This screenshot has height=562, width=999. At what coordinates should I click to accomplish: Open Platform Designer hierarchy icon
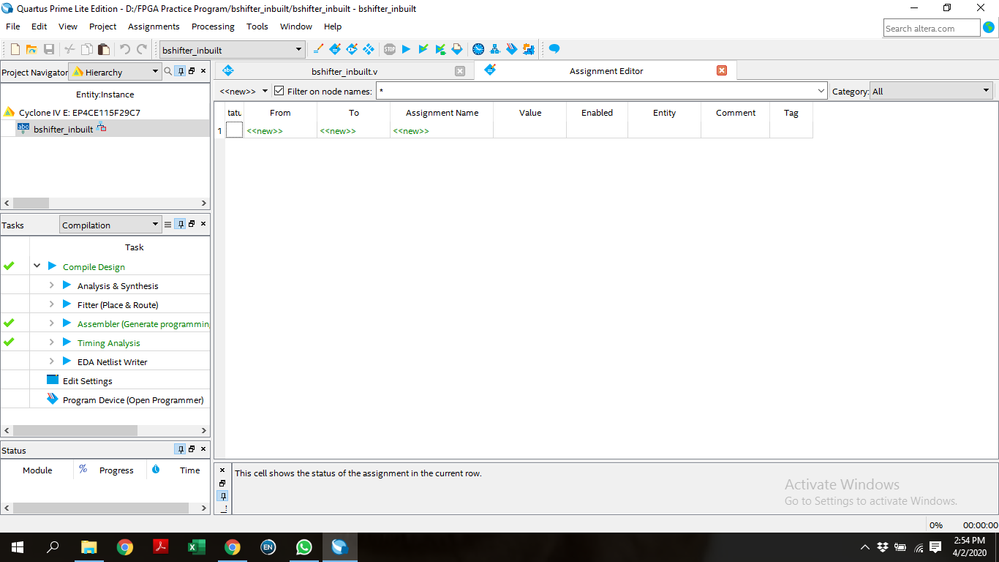pyautogui.click(x=494, y=49)
